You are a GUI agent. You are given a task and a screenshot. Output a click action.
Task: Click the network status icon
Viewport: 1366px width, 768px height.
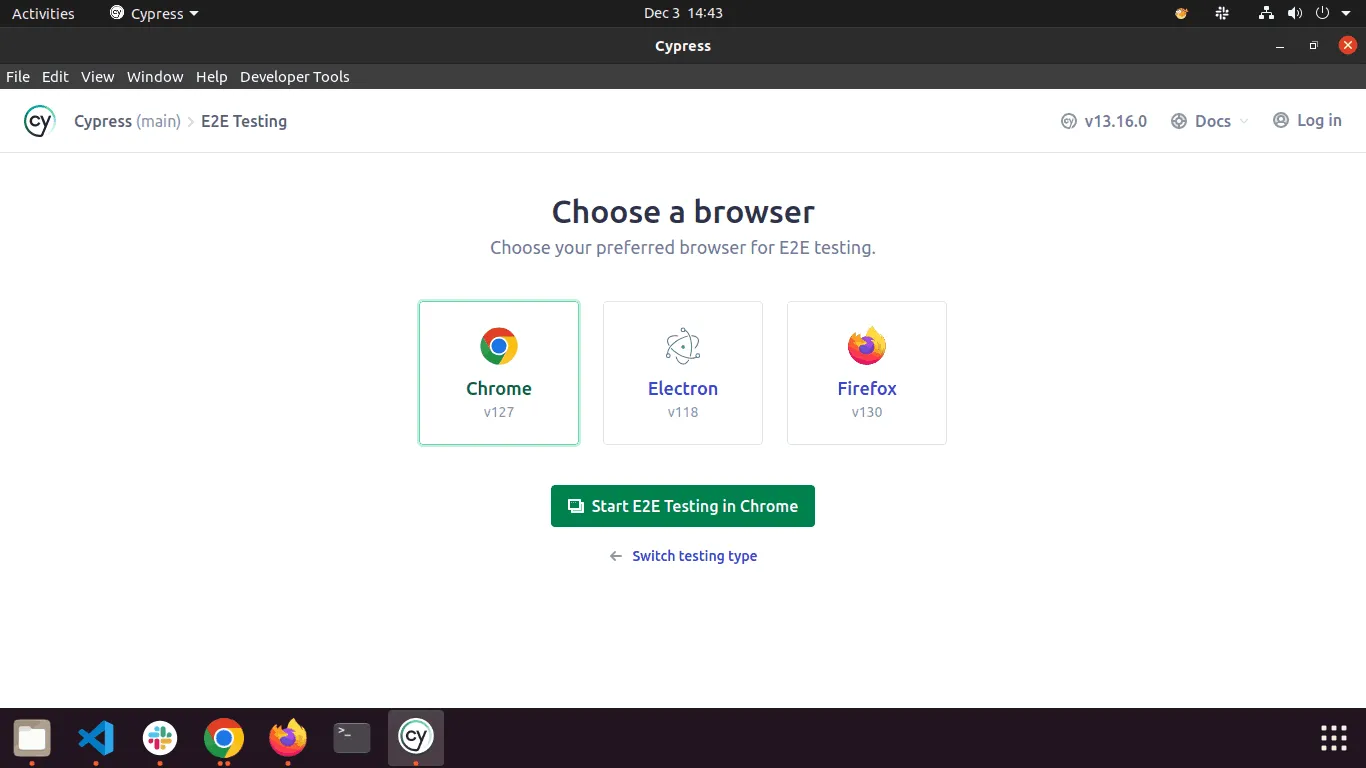pos(1266,13)
